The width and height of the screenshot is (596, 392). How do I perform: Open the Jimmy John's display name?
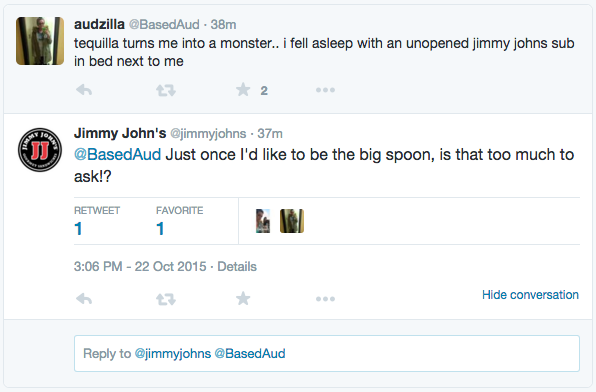120,133
